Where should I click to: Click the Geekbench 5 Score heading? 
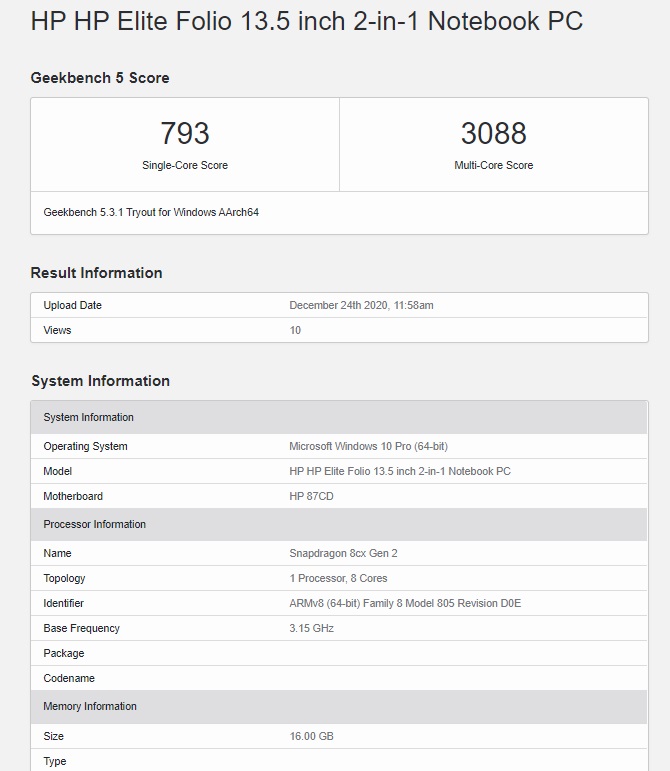pyautogui.click(x=100, y=78)
